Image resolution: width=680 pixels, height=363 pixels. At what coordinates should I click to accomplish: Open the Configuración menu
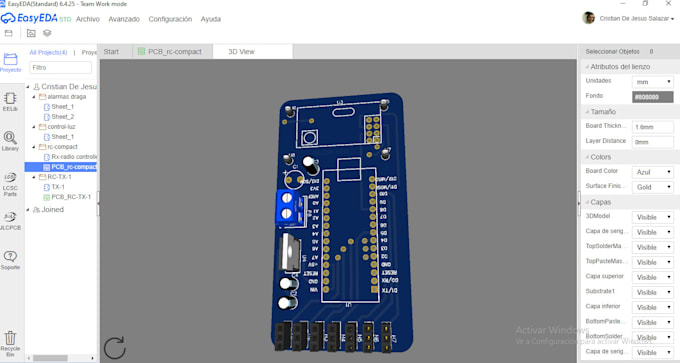pyautogui.click(x=170, y=19)
